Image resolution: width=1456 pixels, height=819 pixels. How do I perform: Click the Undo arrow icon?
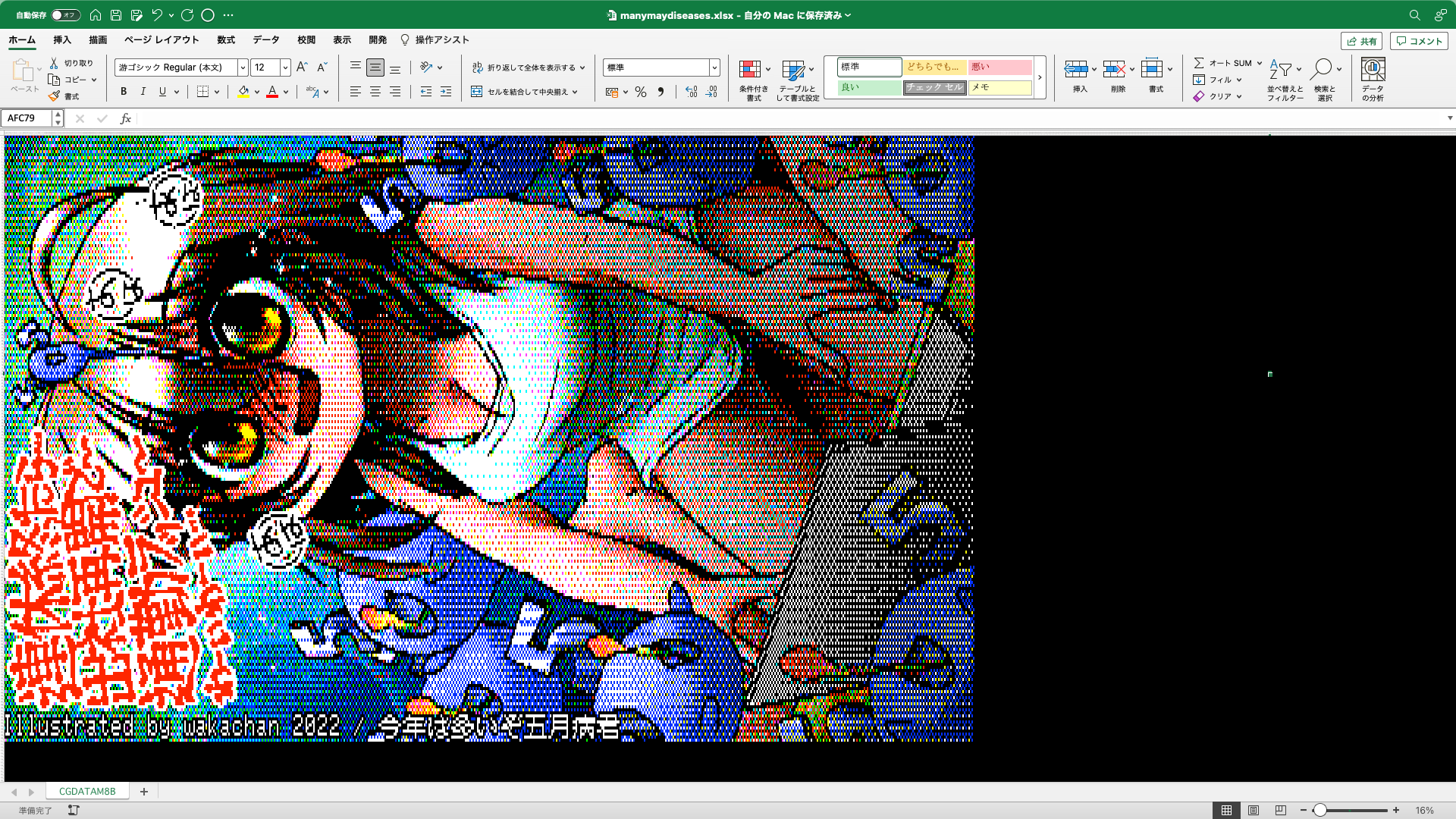pos(157,15)
